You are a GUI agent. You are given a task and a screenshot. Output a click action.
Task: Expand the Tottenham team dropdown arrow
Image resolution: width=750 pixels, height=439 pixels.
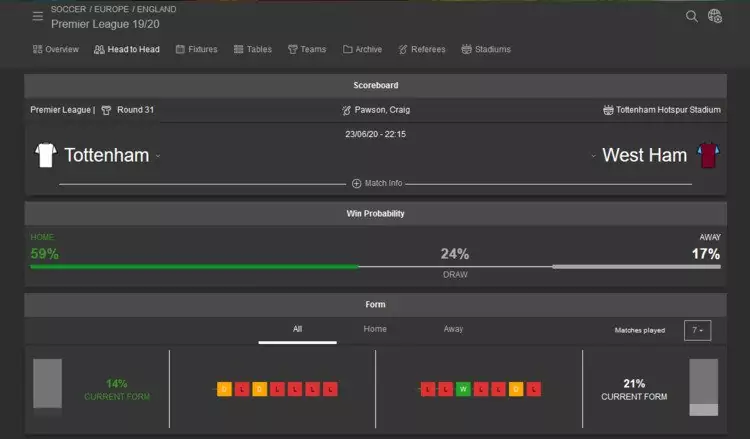click(x=158, y=156)
